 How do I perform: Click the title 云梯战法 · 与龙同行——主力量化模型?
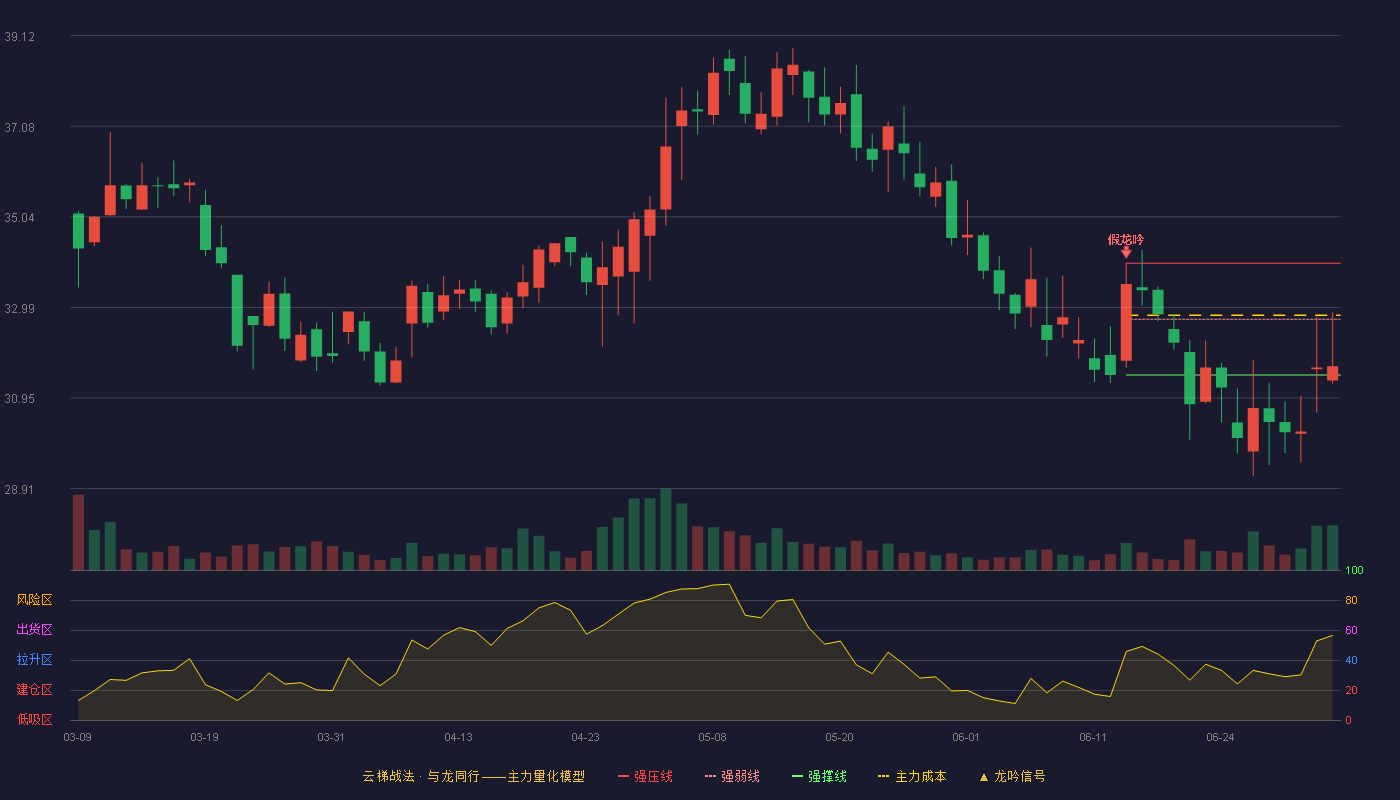click(x=474, y=776)
